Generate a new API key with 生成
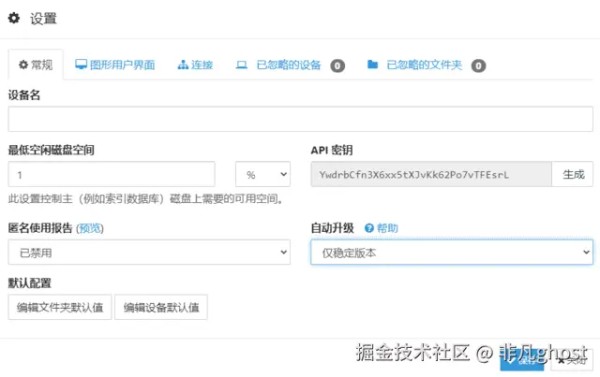This screenshot has height=377, width=600. point(572,174)
